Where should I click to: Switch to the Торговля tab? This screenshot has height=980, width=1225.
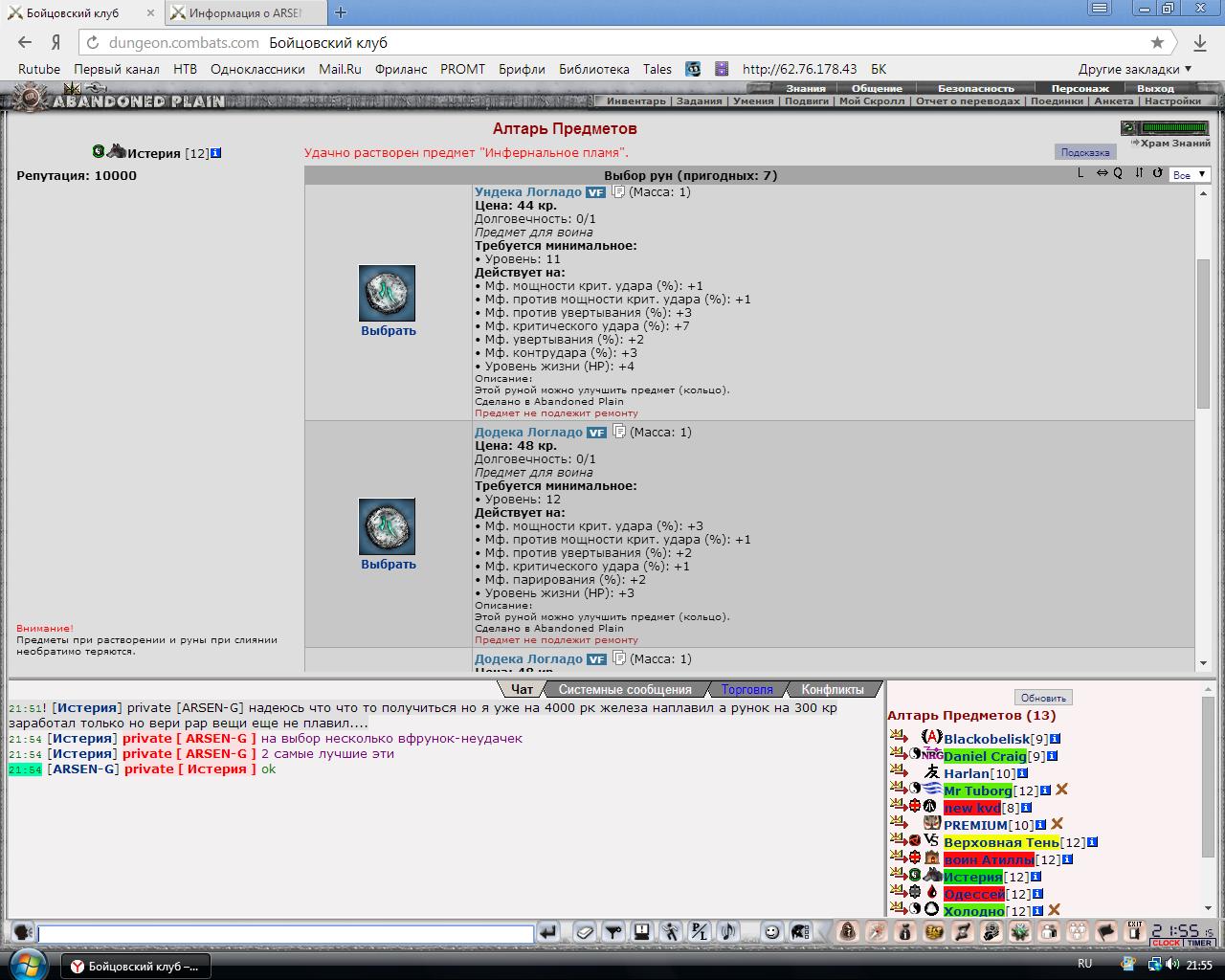point(746,689)
